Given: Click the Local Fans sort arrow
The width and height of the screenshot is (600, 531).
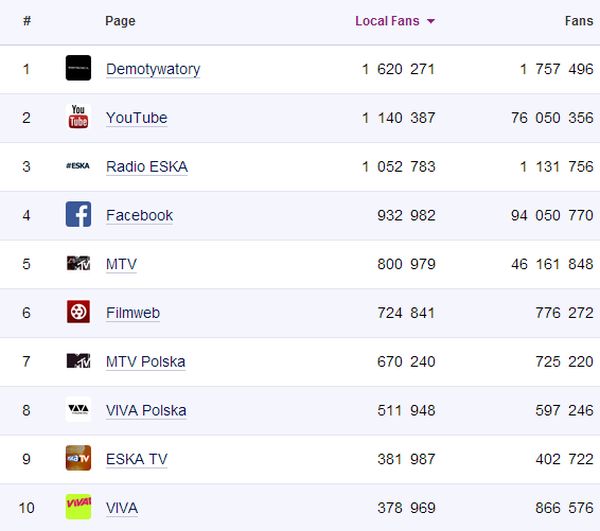Looking at the screenshot, I should click(431, 21).
